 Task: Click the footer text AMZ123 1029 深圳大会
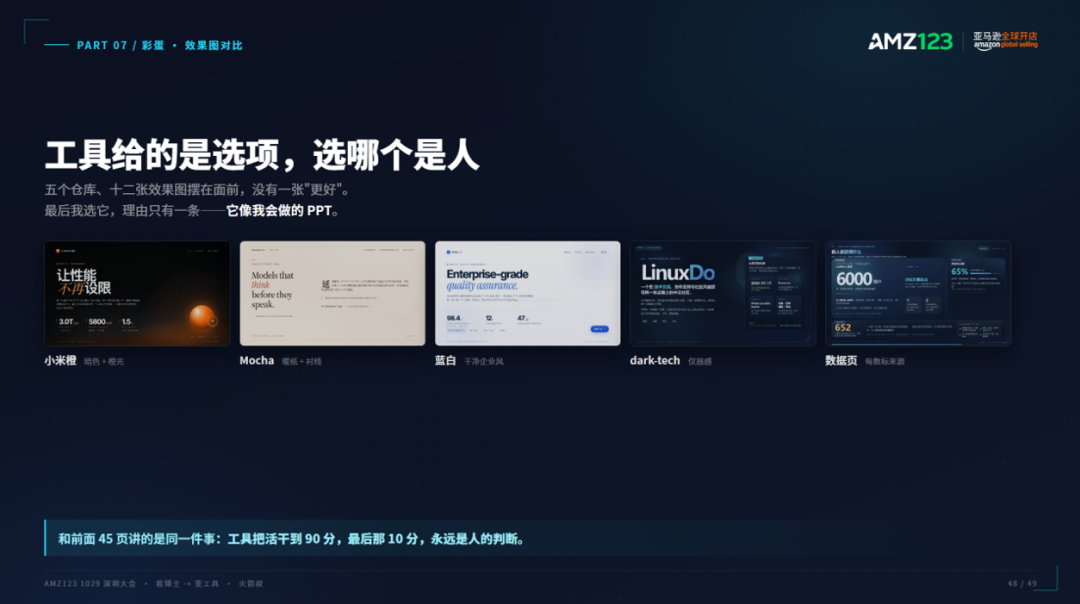click(x=90, y=583)
